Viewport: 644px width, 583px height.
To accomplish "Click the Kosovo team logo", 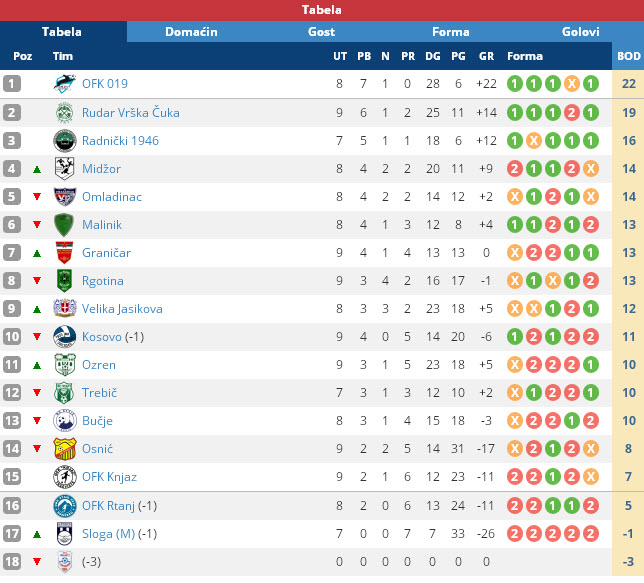I will pyautogui.click(x=65, y=337).
